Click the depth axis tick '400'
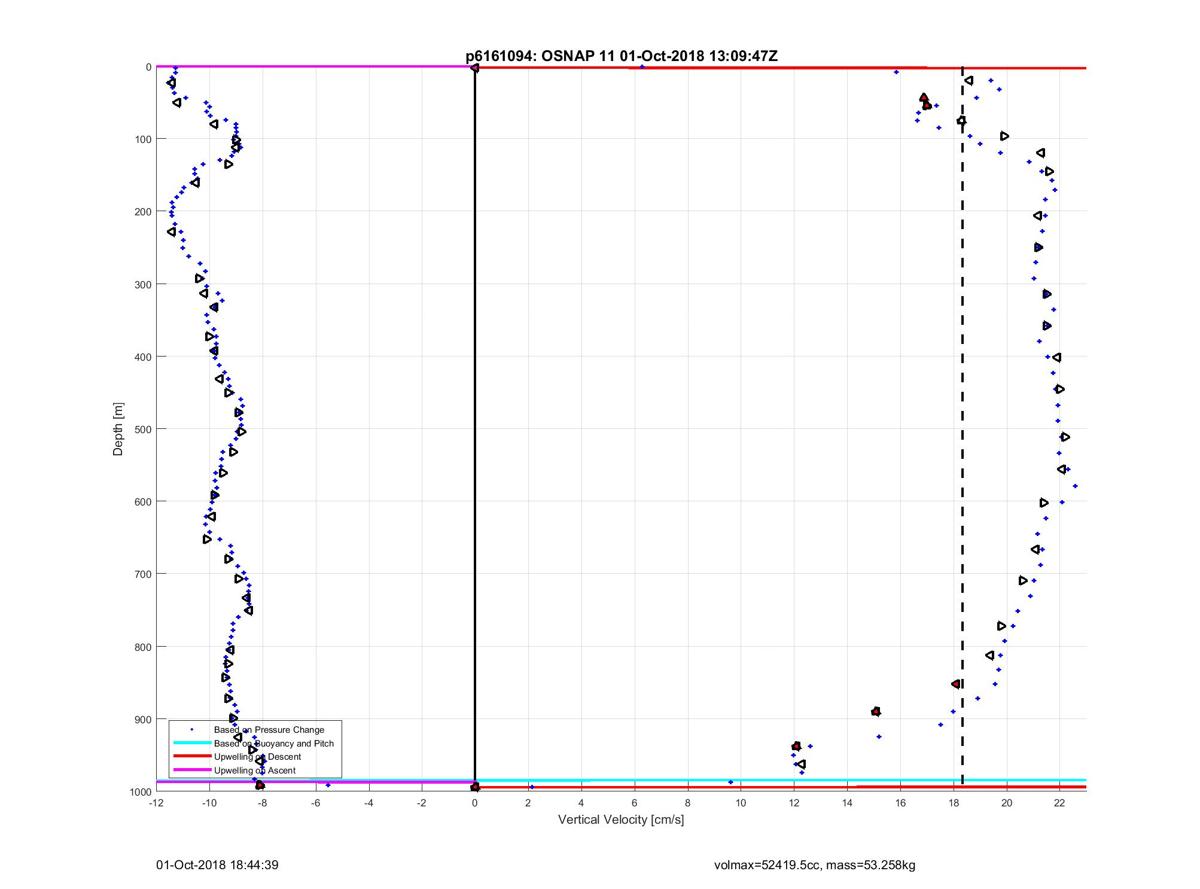Screen dimensions: 1200x889 point(142,356)
